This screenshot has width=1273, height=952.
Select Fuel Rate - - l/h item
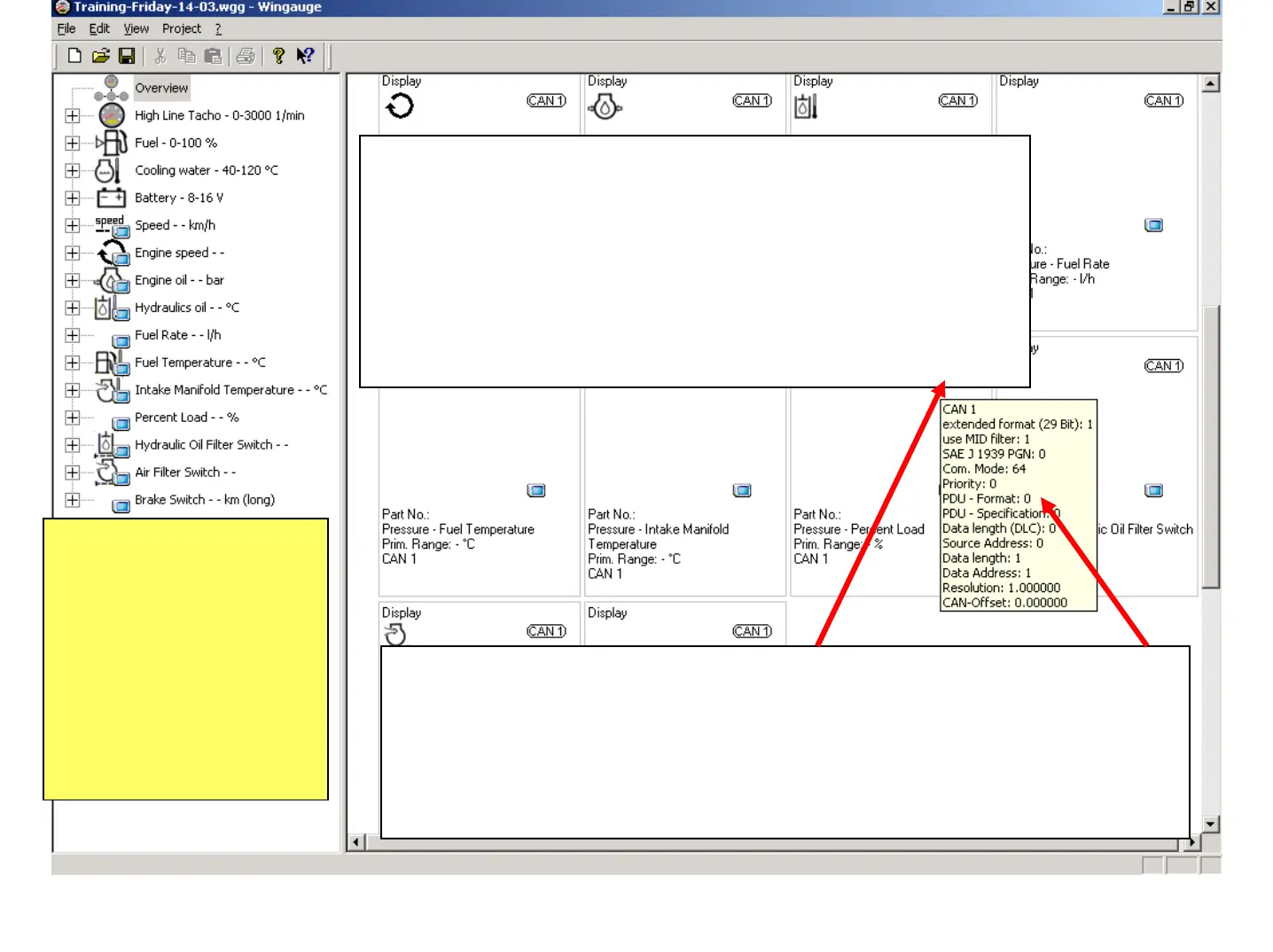177,335
